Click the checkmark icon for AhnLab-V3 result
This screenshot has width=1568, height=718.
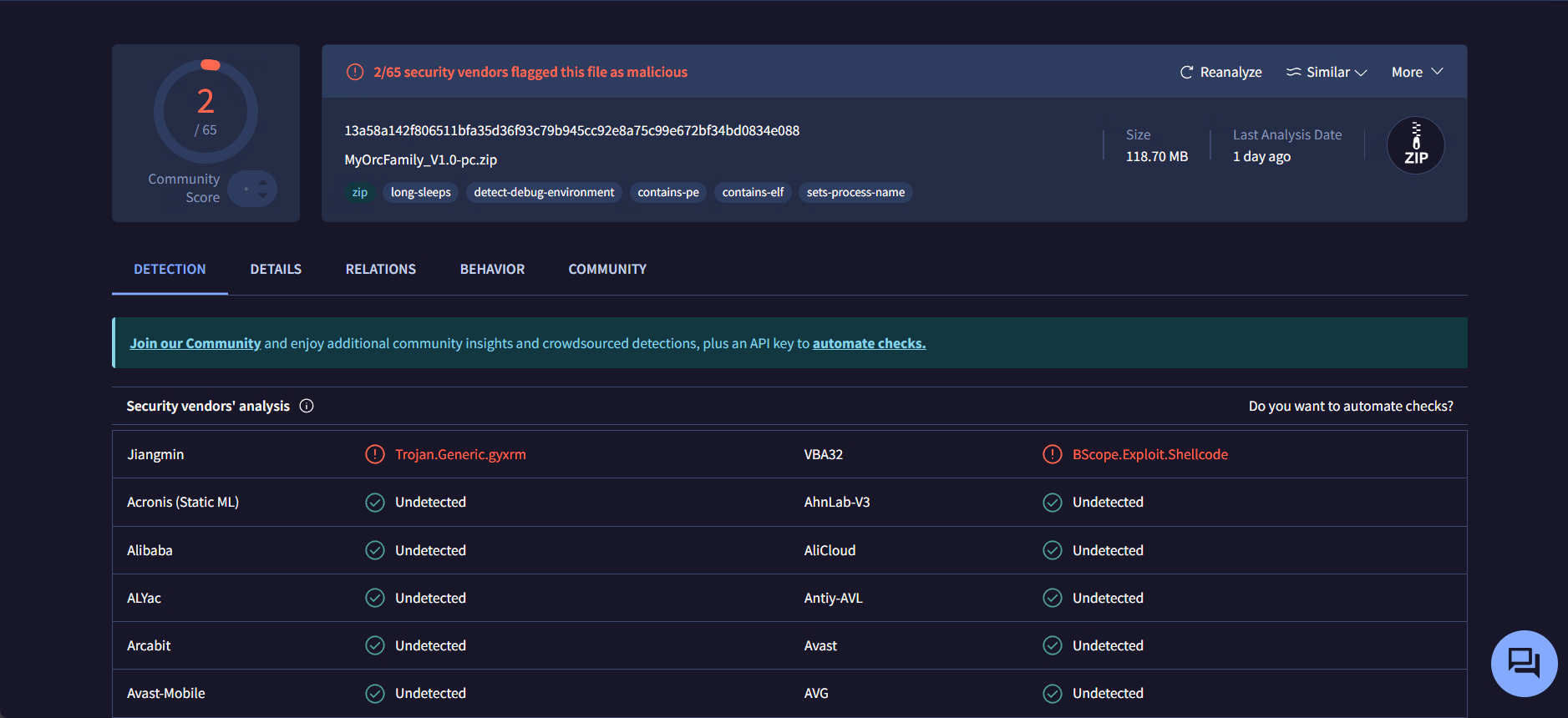[1053, 503]
